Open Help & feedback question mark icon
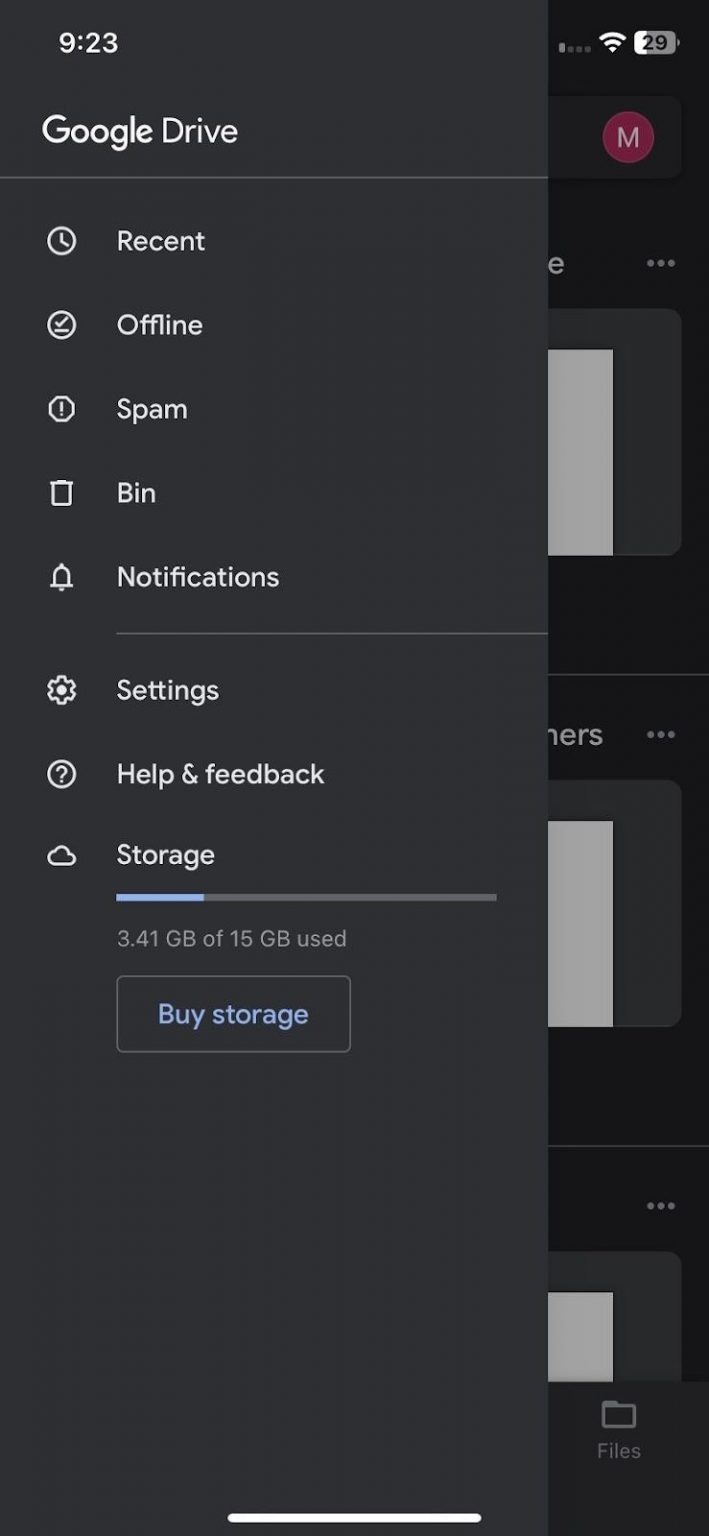The image size is (709, 1536). pos(61,773)
